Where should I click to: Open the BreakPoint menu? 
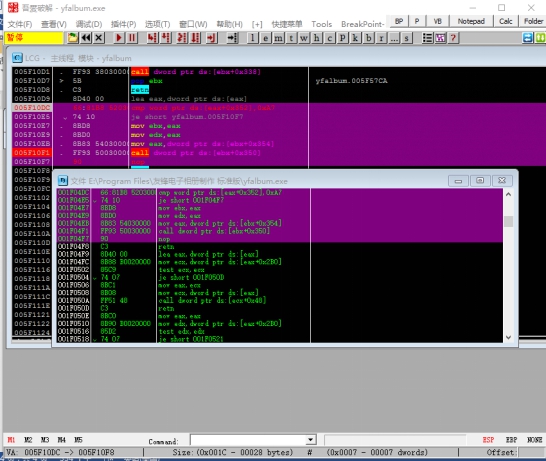click(363, 24)
